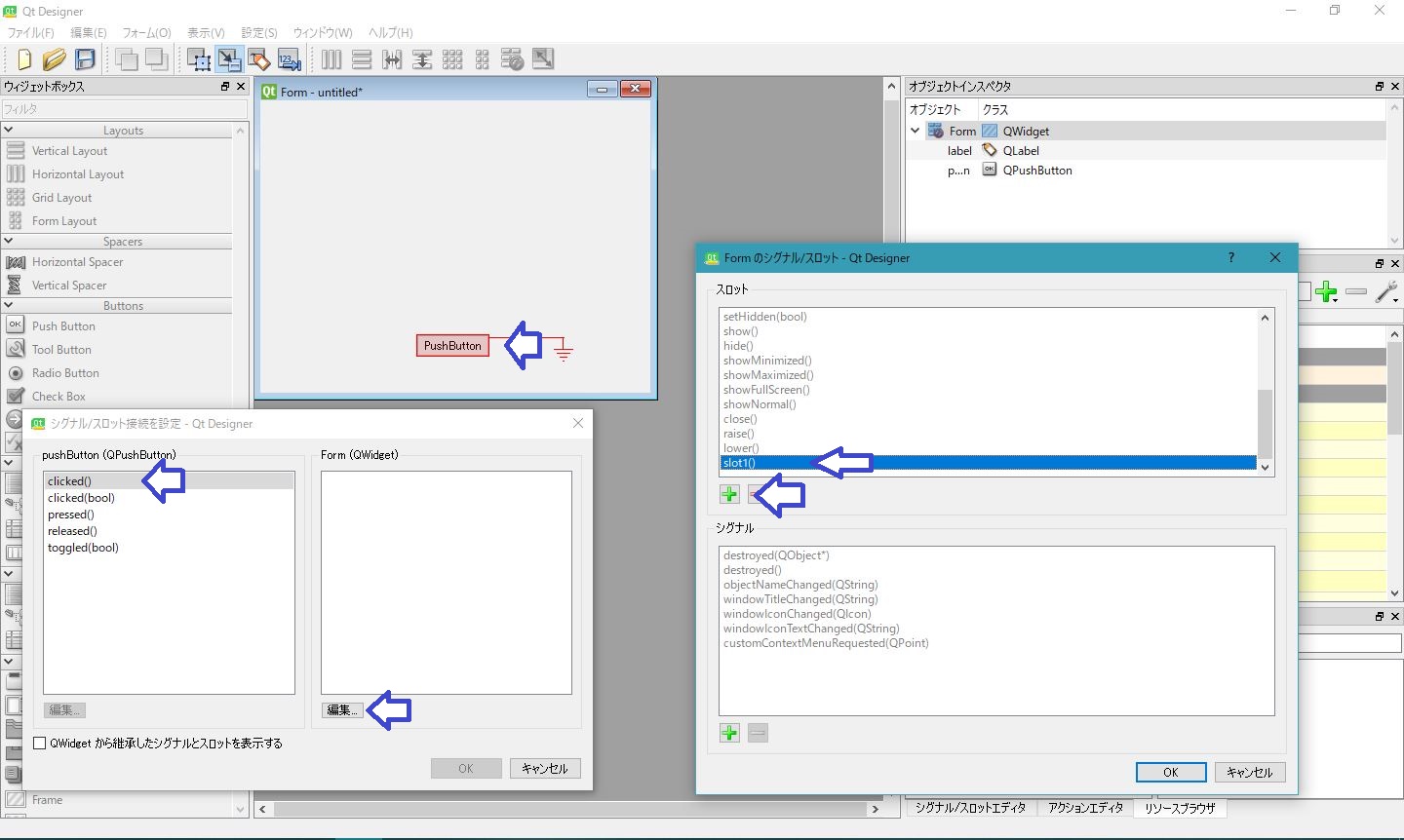This screenshot has width=1404, height=840.
Task: Confirm the slot dialog with OK
Action: (1170, 772)
